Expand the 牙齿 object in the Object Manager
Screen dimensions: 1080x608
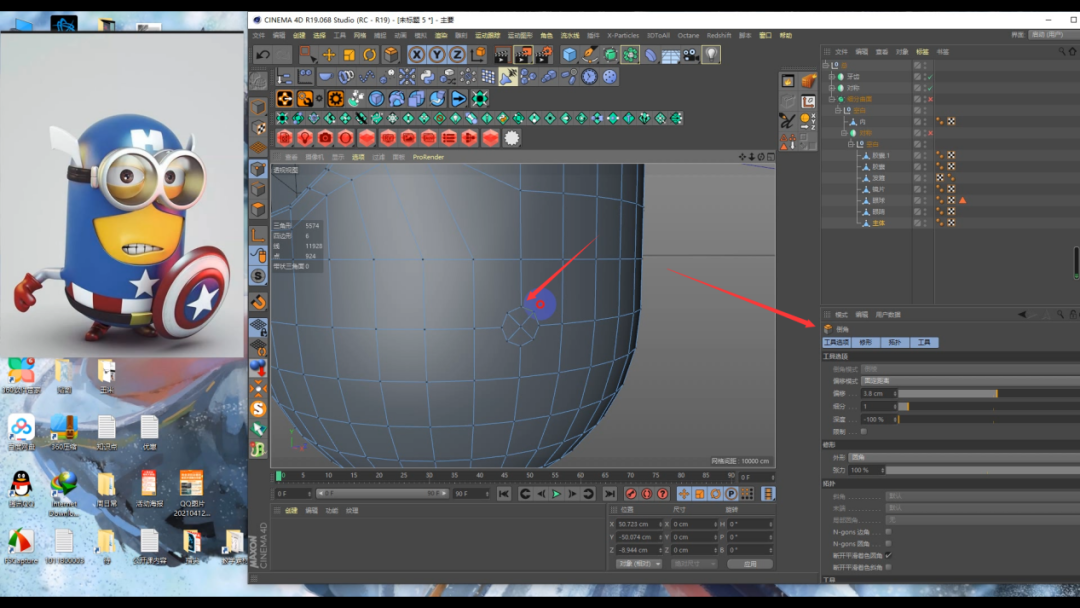click(832, 76)
